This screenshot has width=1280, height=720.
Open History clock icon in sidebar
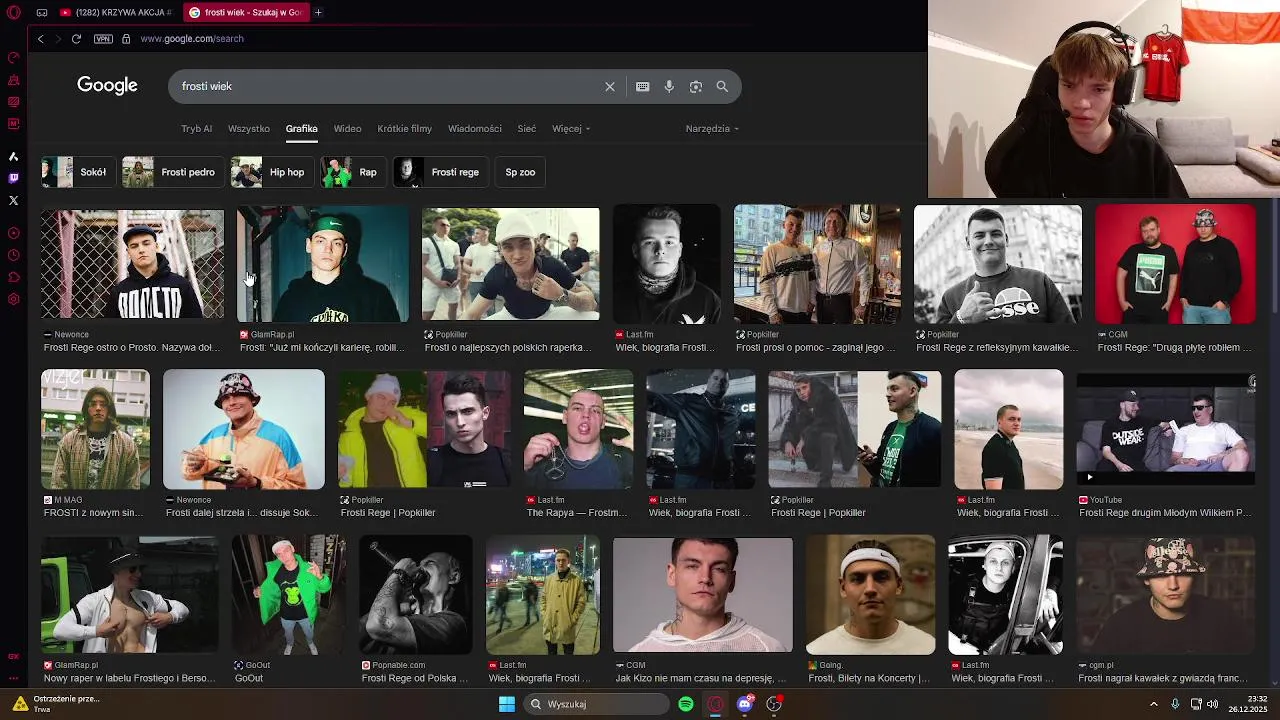pyautogui.click(x=13, y=255)
